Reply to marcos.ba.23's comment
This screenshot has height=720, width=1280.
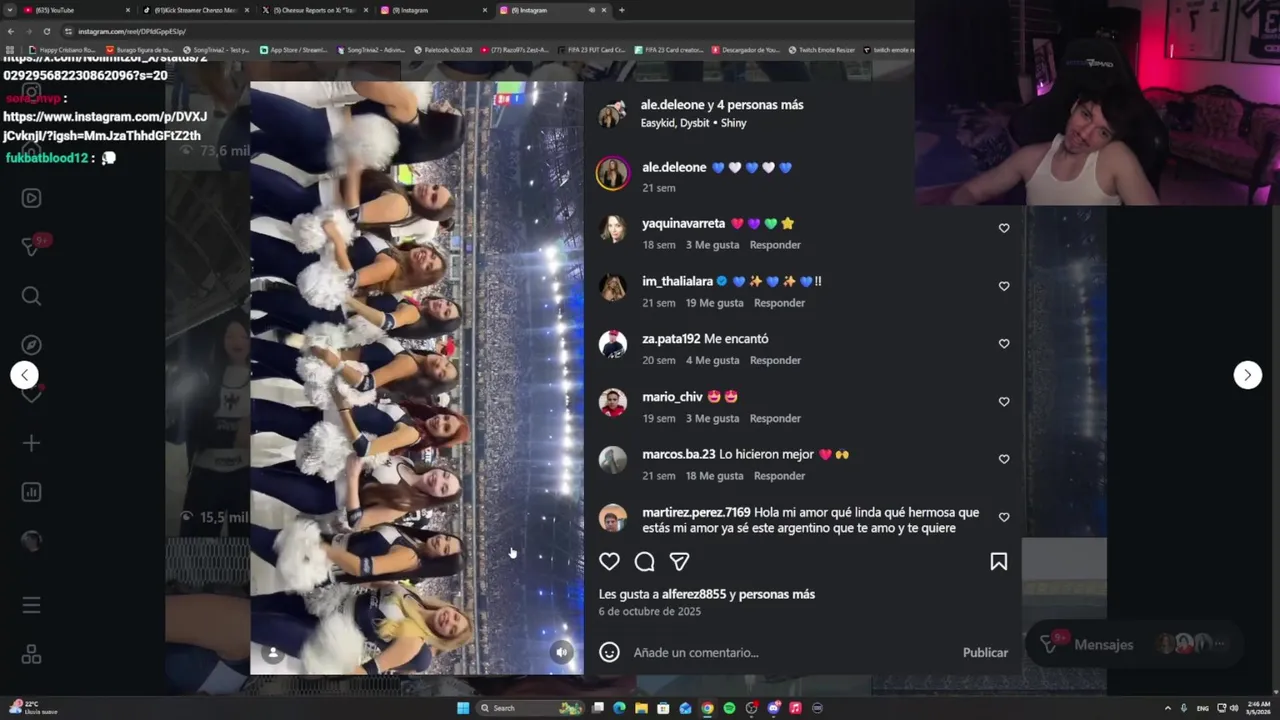pos(779,476)
